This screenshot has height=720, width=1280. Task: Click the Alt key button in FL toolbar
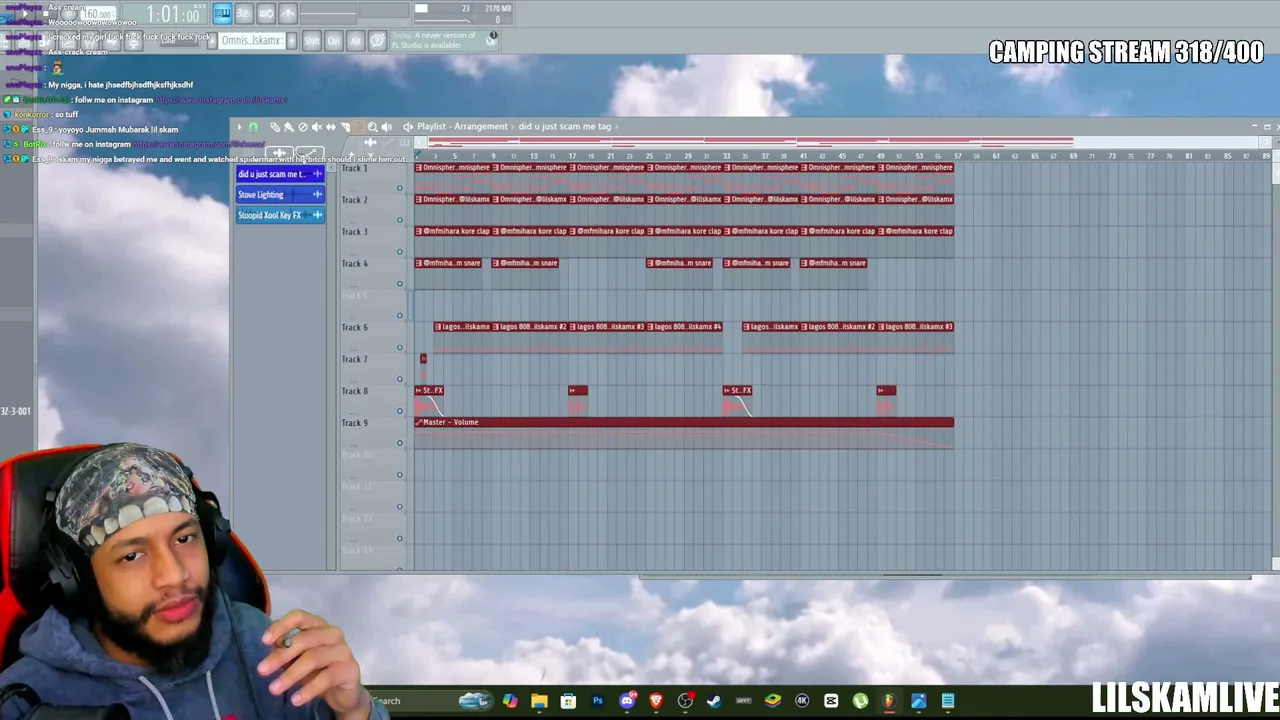coord(355,41)
